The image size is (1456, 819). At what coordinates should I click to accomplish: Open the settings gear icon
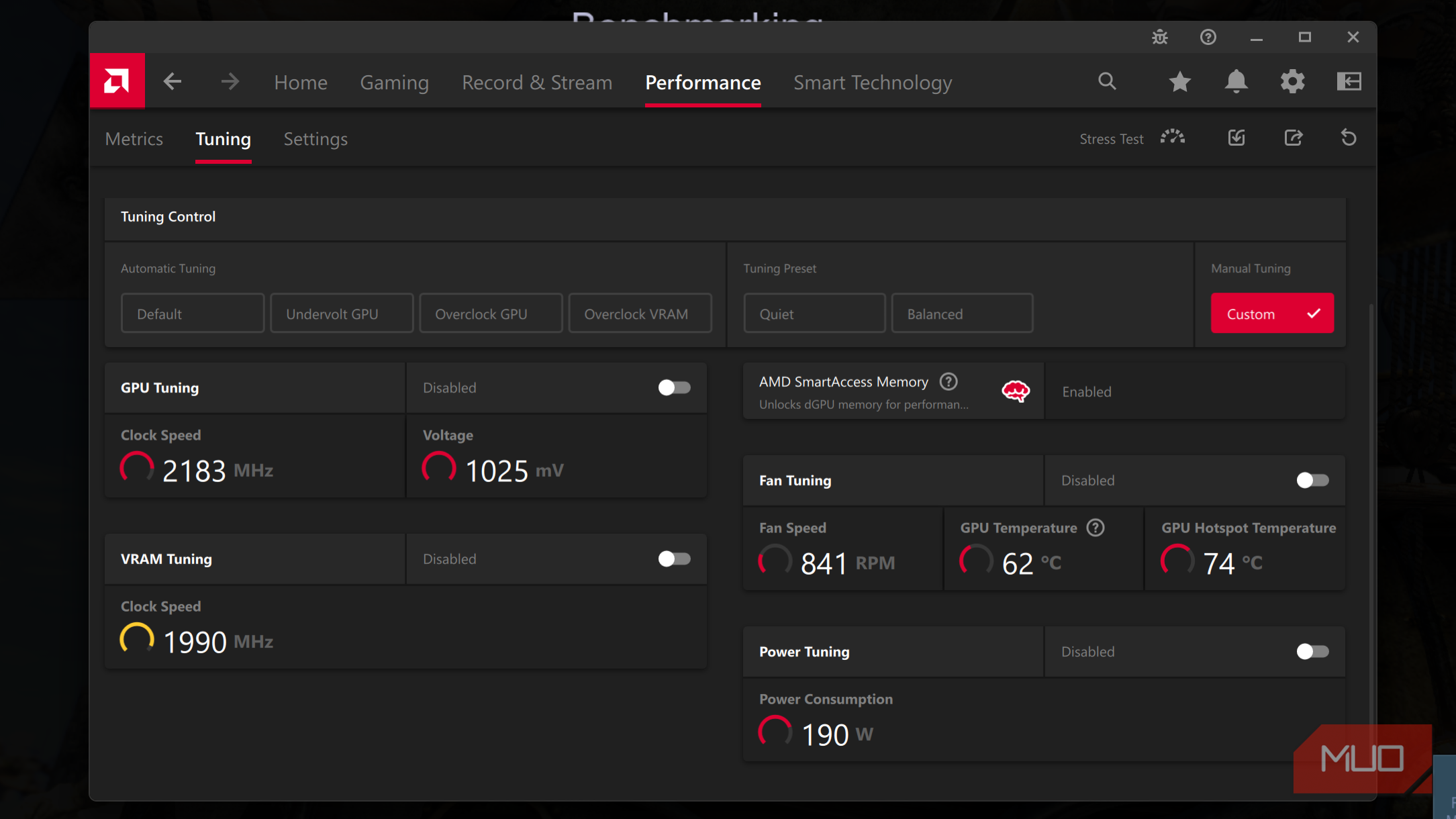(1292, 82)
